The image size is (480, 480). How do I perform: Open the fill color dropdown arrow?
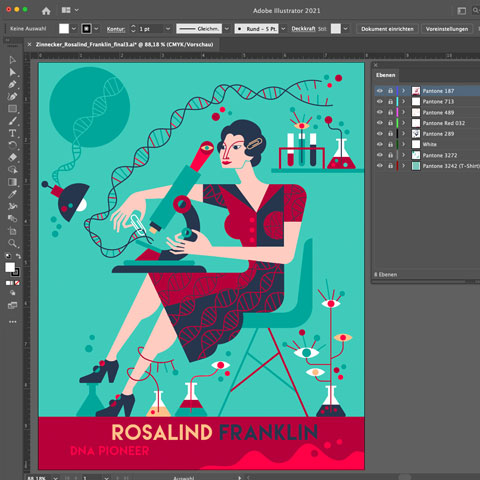[x=74, y=29]
